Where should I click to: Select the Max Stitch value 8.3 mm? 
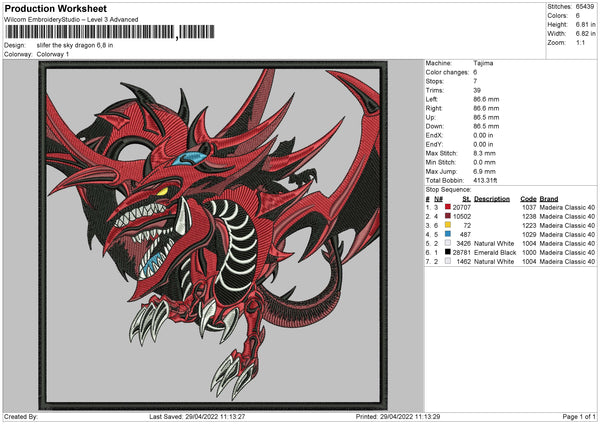click(x=484, y=153)
